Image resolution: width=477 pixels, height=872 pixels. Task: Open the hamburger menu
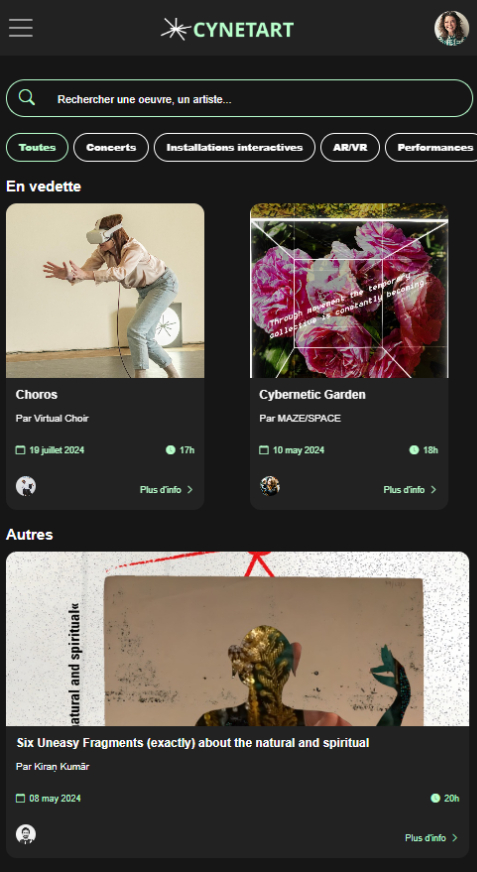pyautogui.click(x=21, y=28)
